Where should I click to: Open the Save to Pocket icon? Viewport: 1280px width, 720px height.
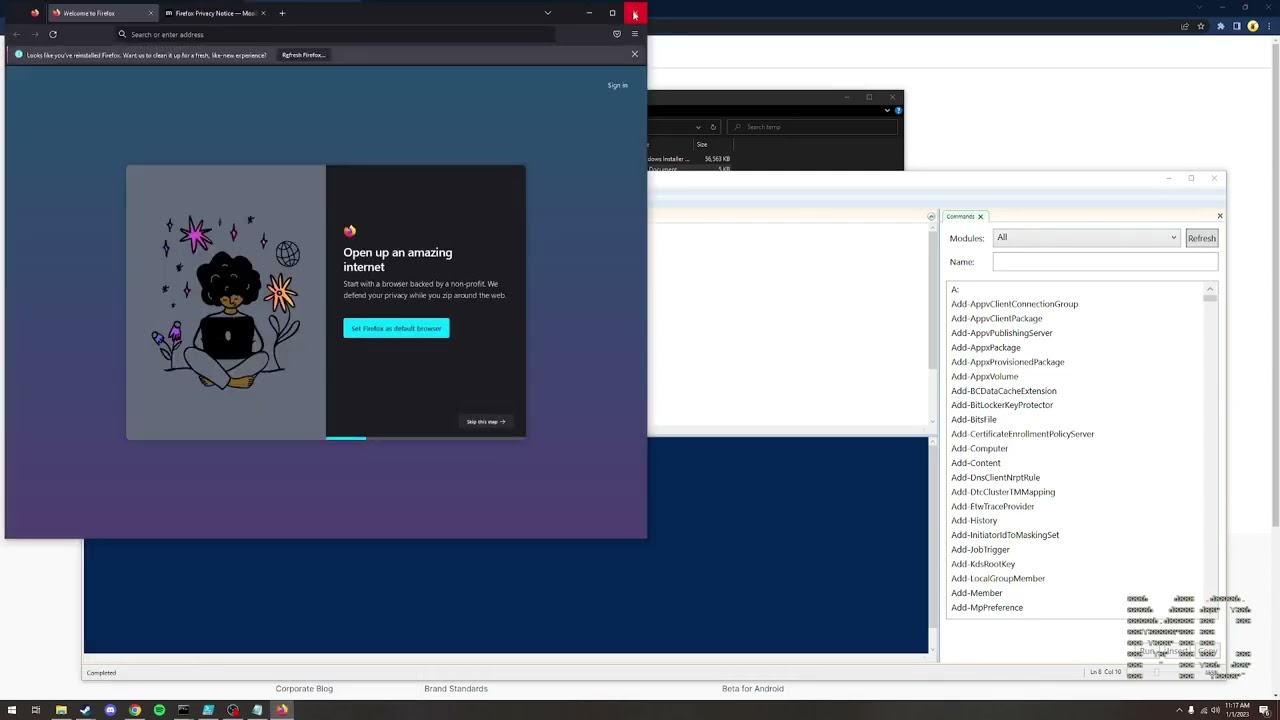pos(616,34)
